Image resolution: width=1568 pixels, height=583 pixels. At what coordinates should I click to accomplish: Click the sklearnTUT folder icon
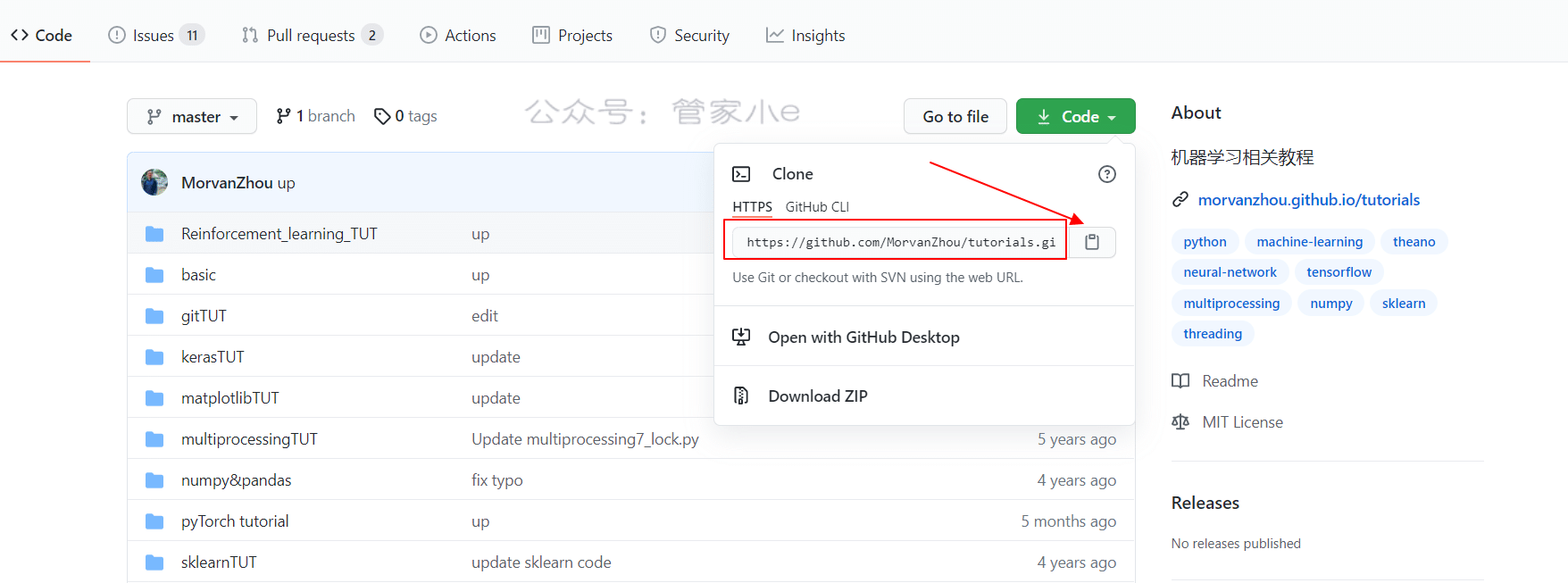pos(154,562)
